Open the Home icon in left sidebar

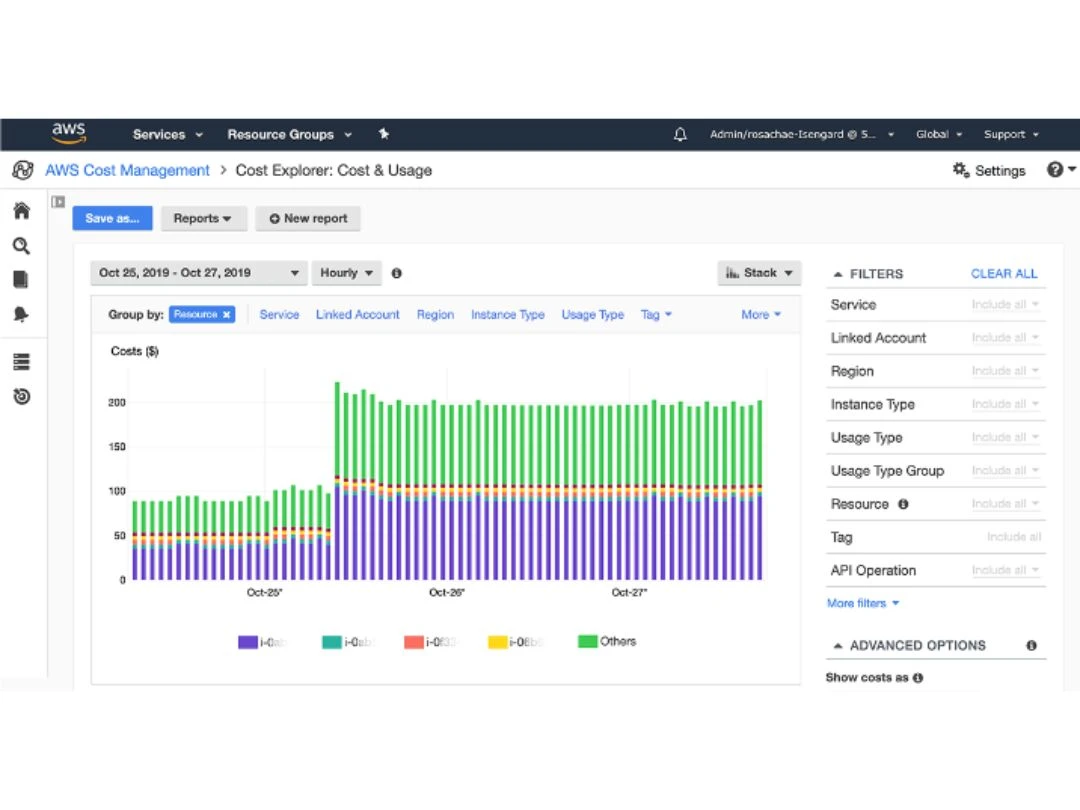(21, 211)
